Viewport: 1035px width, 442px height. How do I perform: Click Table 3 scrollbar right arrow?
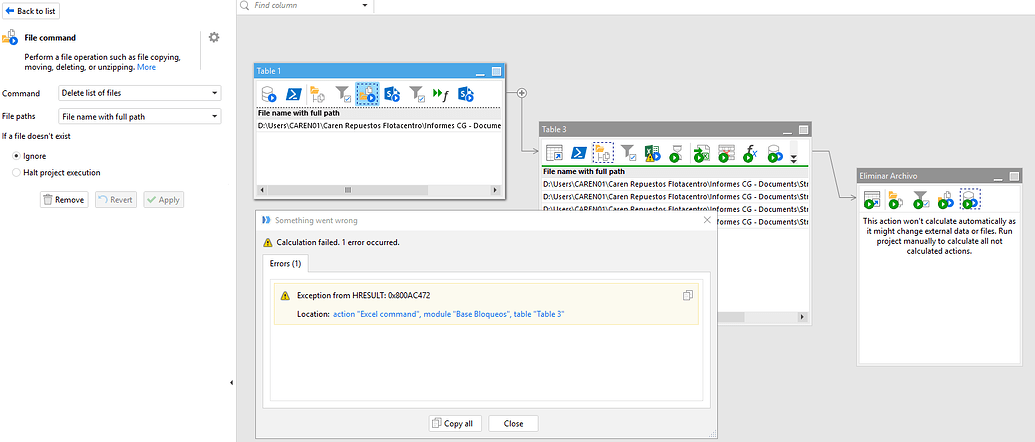(803, 317)
